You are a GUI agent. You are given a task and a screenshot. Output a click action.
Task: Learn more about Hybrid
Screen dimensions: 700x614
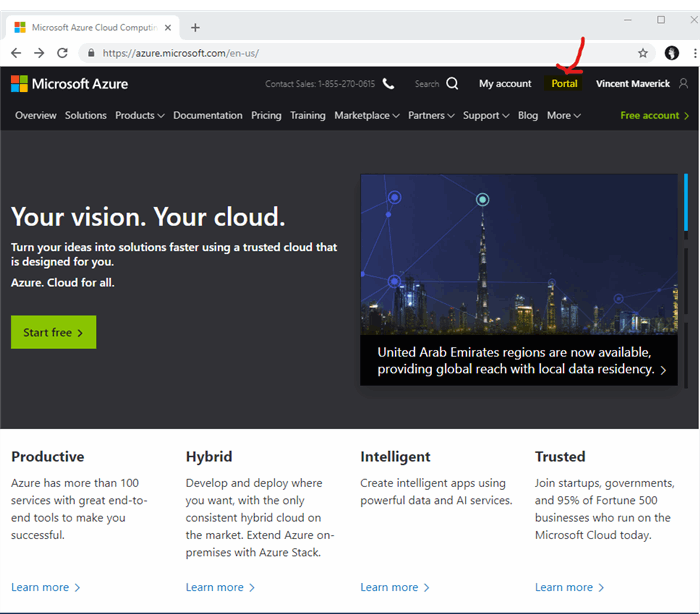(220, 587)
